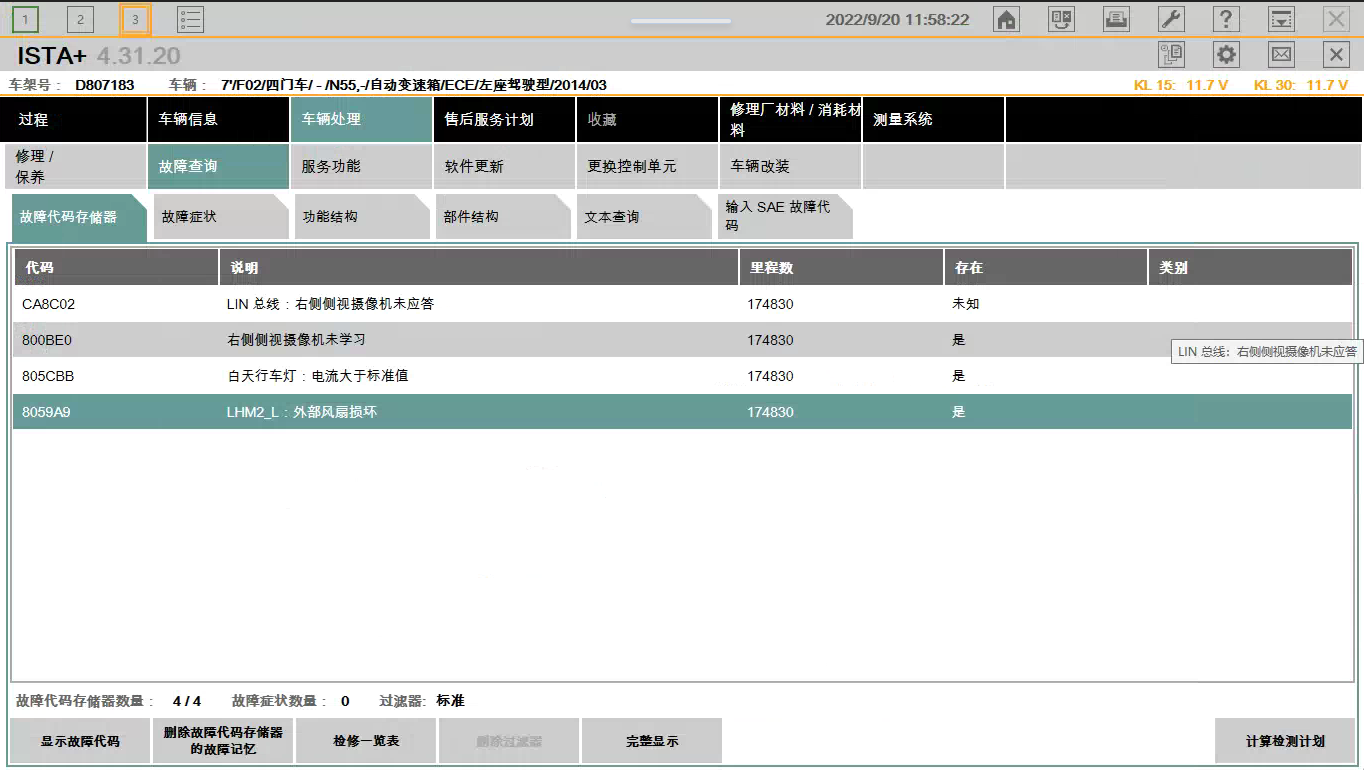Switch to 输入 SAE 故障代码 tab
This screenshot has width=1364, height=770.
pyautogui.click(x=785, y=216)
